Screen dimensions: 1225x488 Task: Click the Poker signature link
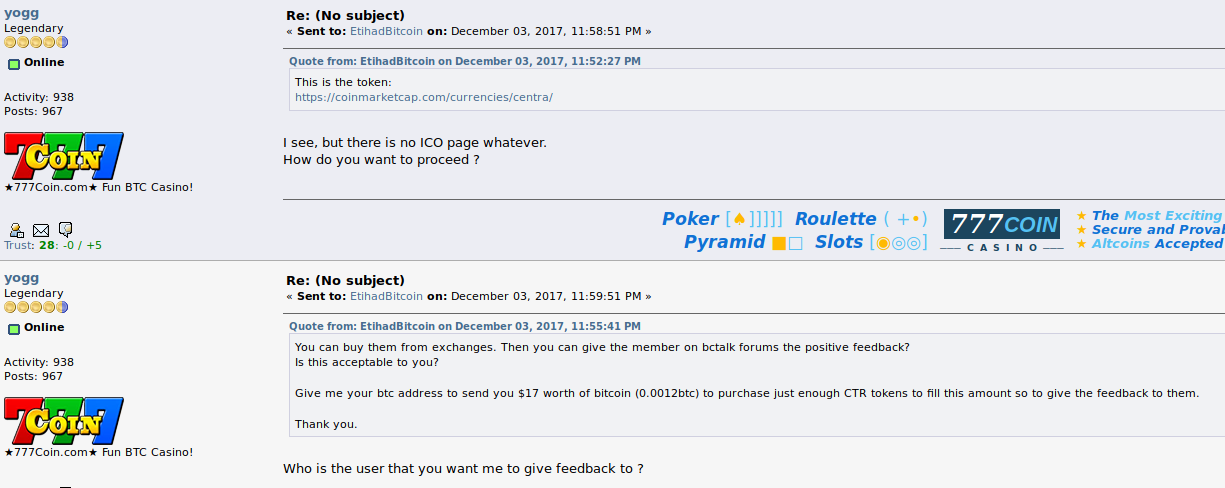690,218
